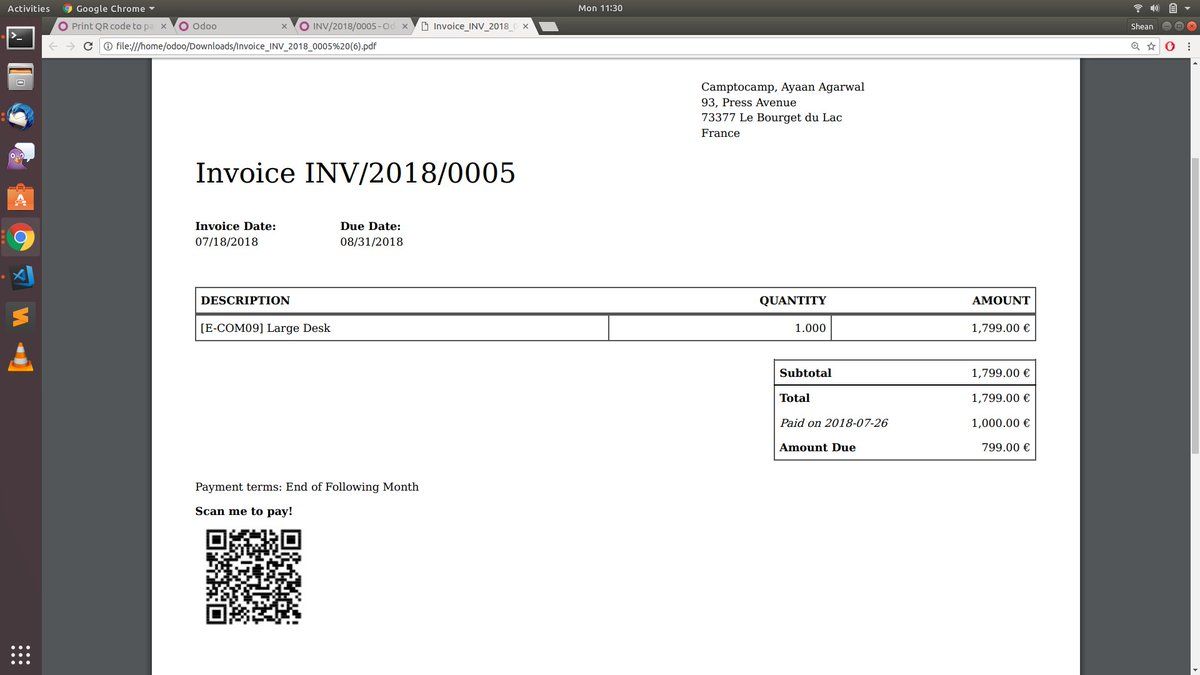Launch Terminal from the dock
Viewport: 1200px width, 675px height.
[x=21, y=38]
